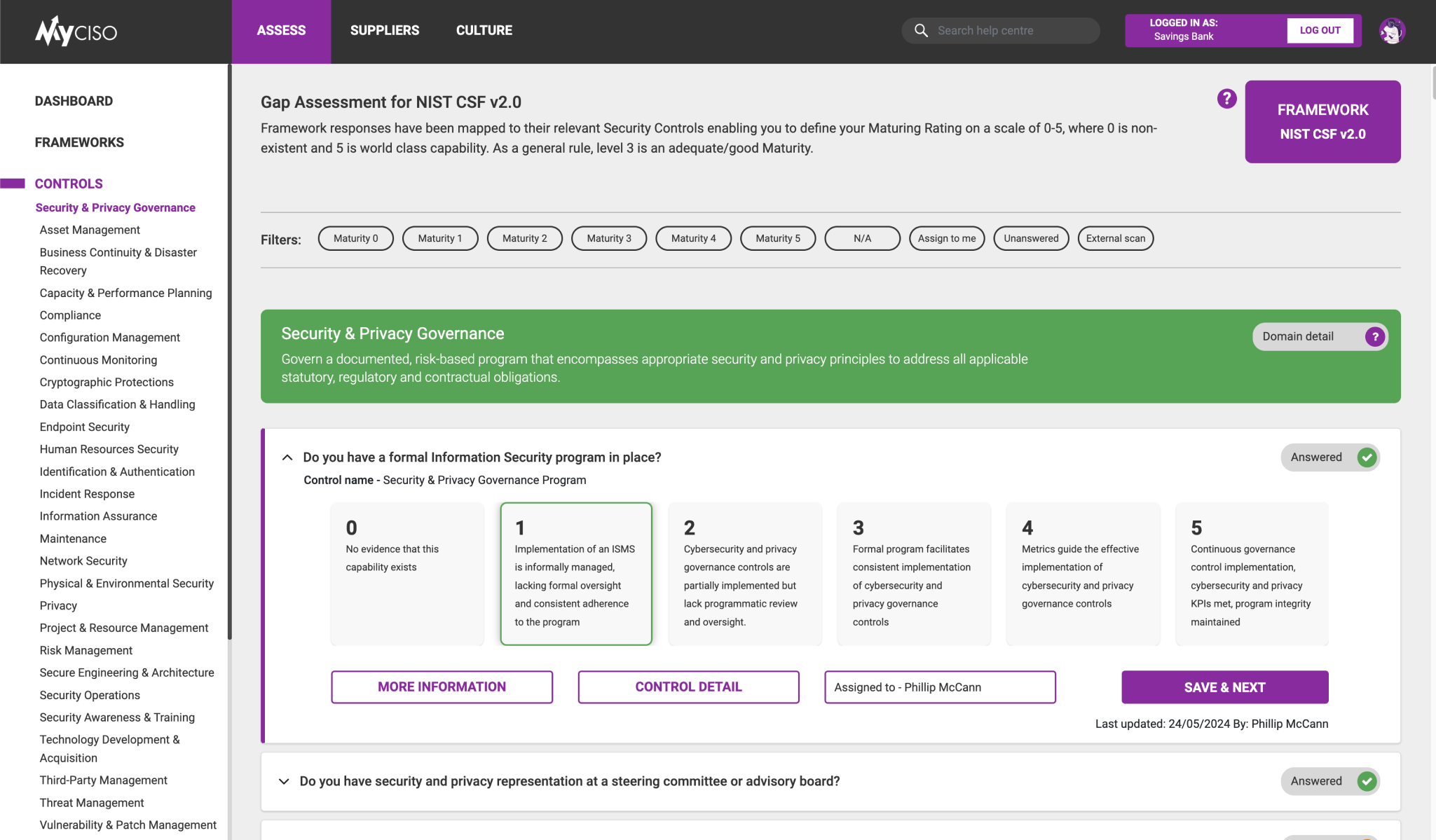Click the MyCISO logo
Screen dimensions: 1436x840
click(x=76, y=31)
